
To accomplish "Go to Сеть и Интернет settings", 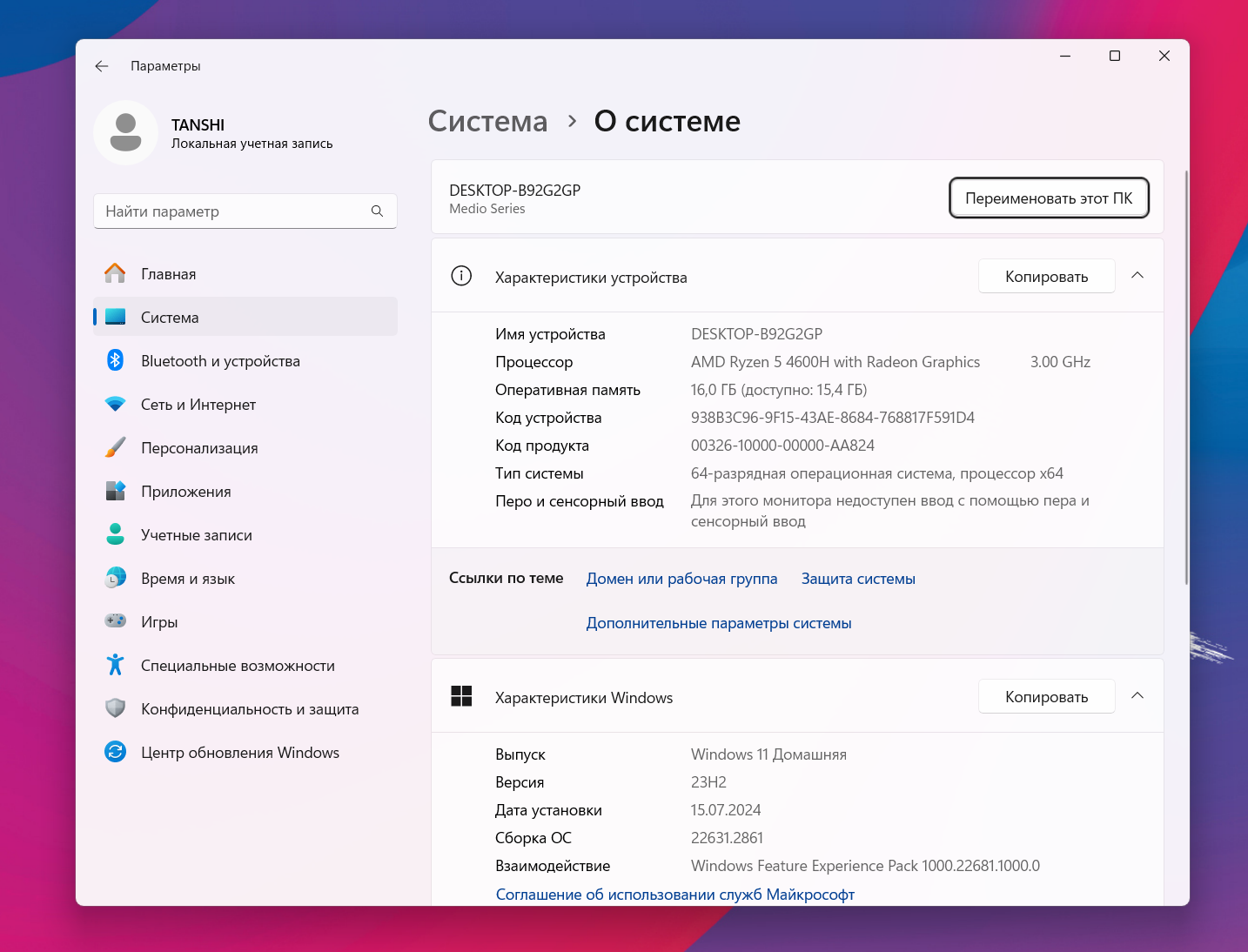I will tap(245, 404).
